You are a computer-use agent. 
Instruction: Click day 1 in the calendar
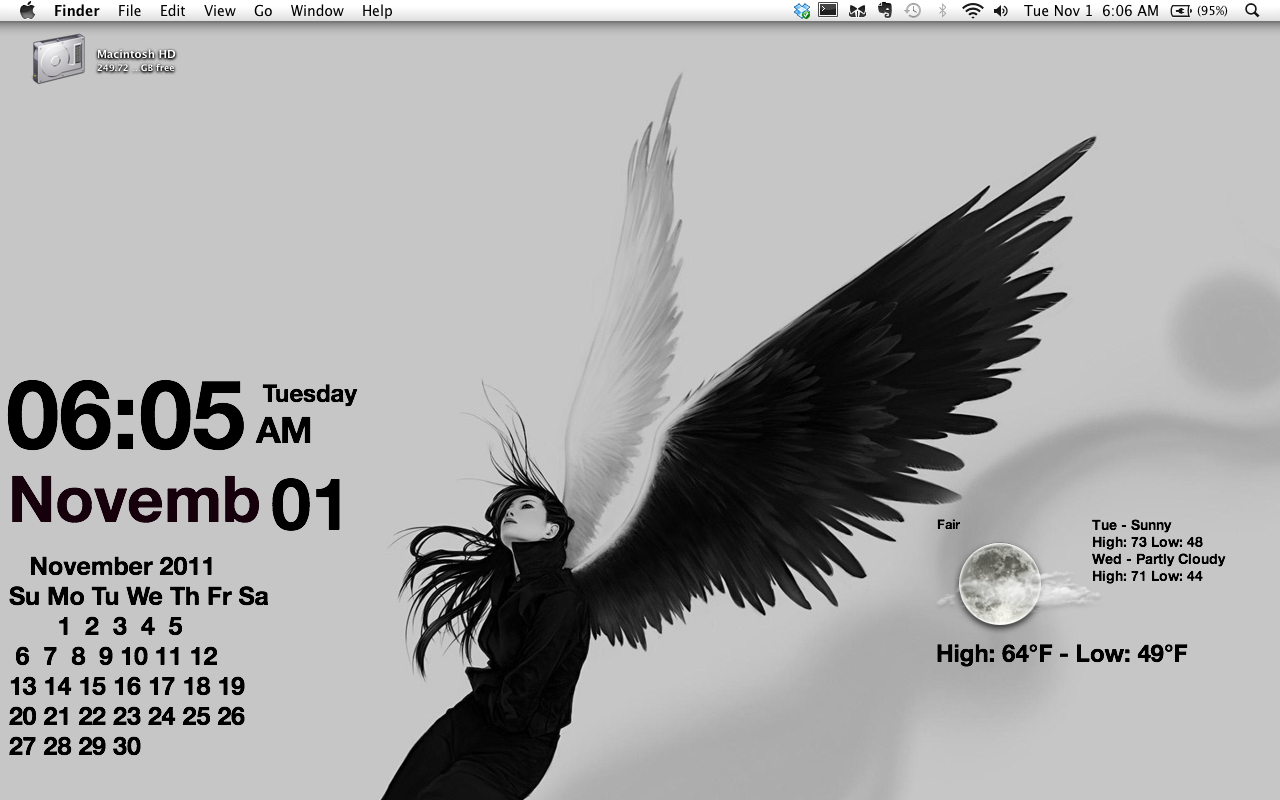(64, 627)
